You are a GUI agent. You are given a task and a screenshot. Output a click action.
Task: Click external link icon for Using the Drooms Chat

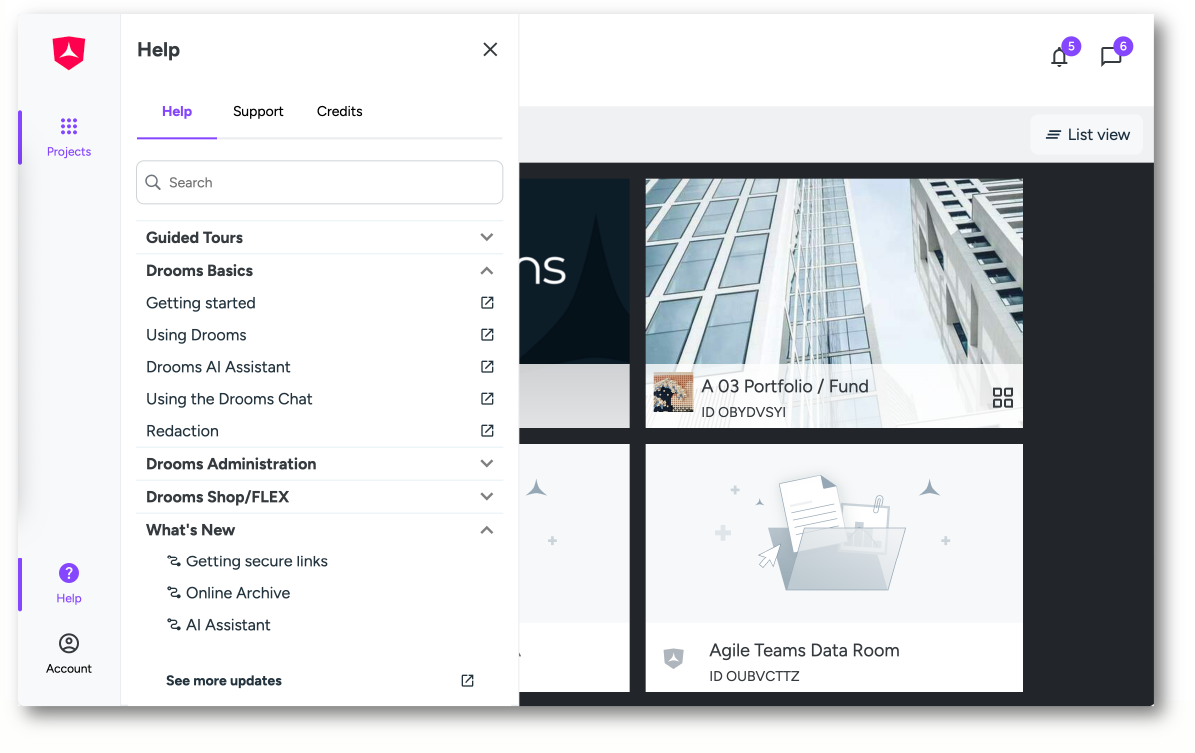(487, 399)
